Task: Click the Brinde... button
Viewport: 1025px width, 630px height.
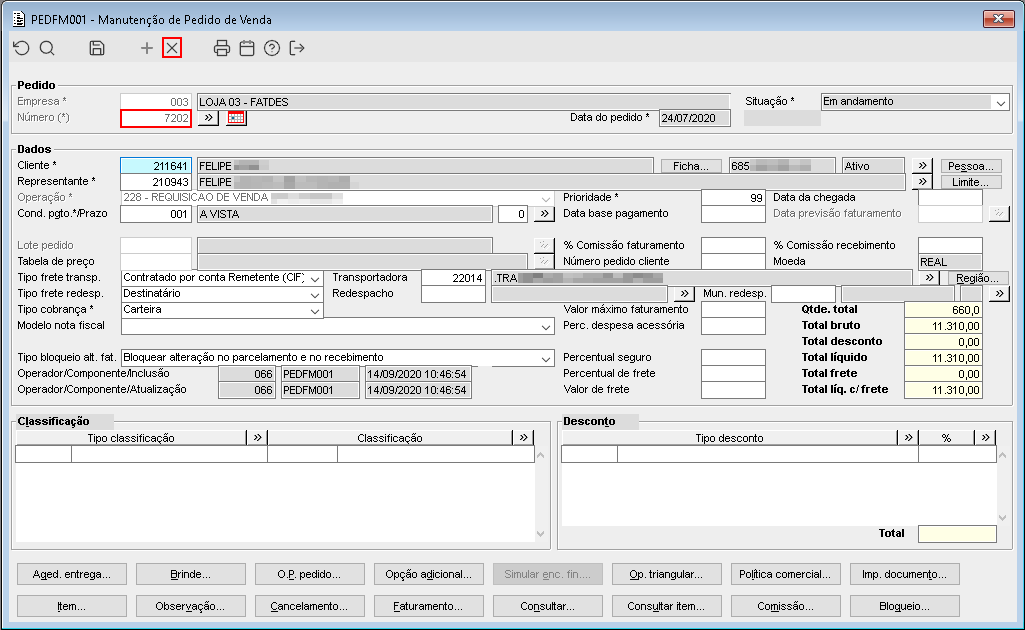Action: click(x=191, y=574)
